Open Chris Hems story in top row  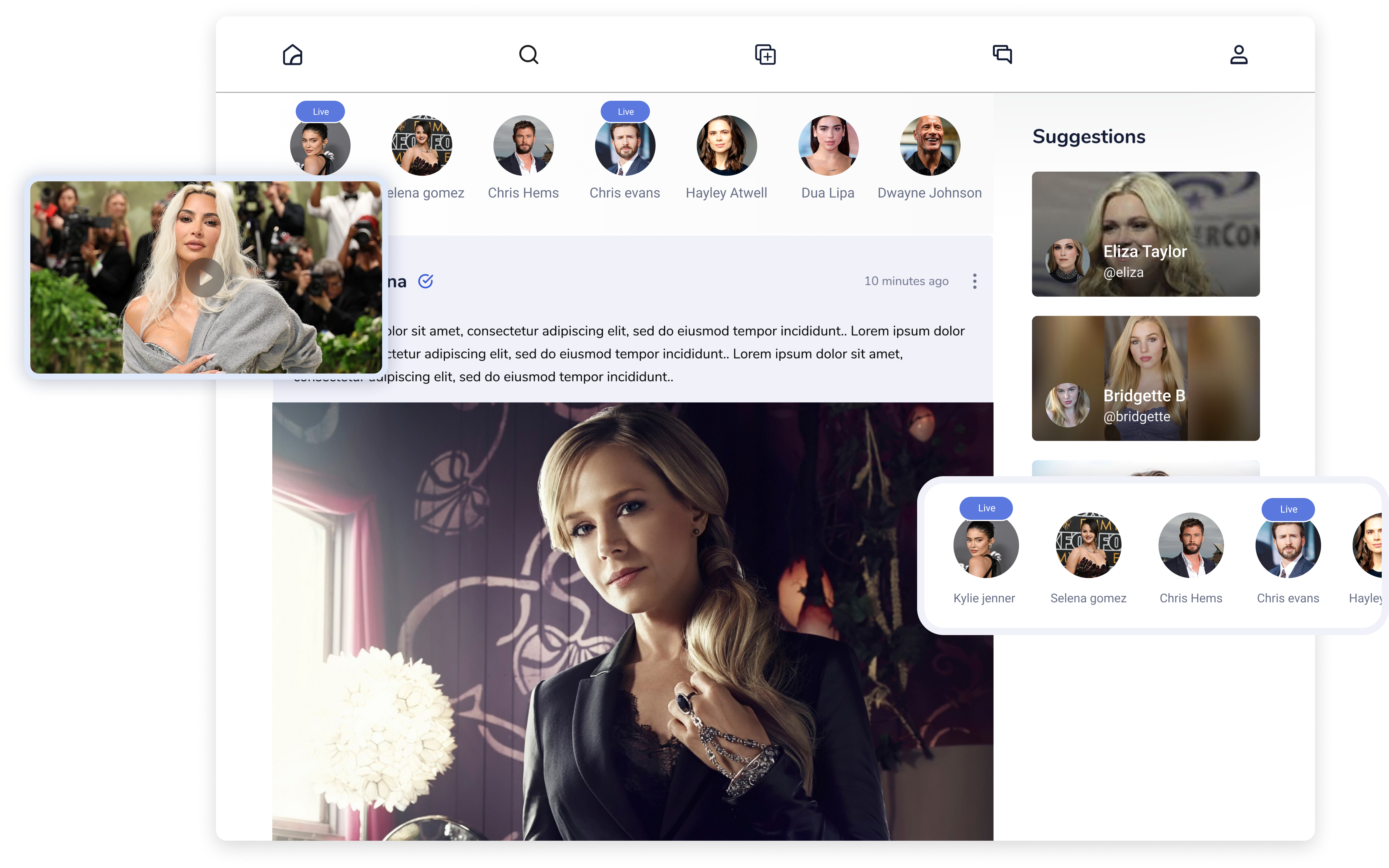(x=523, y=145)
